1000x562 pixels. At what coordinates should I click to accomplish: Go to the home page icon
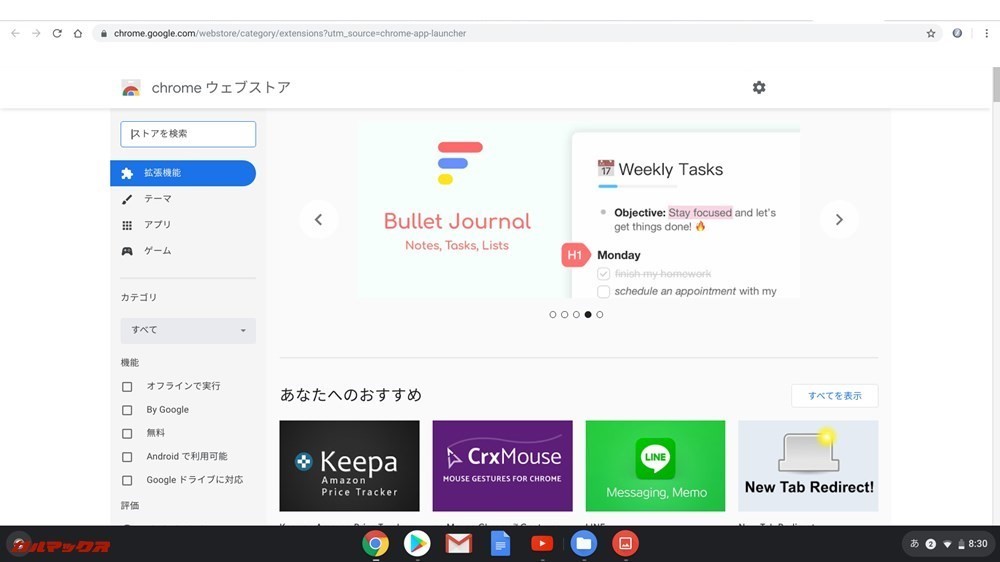click(x=78, y=33)
